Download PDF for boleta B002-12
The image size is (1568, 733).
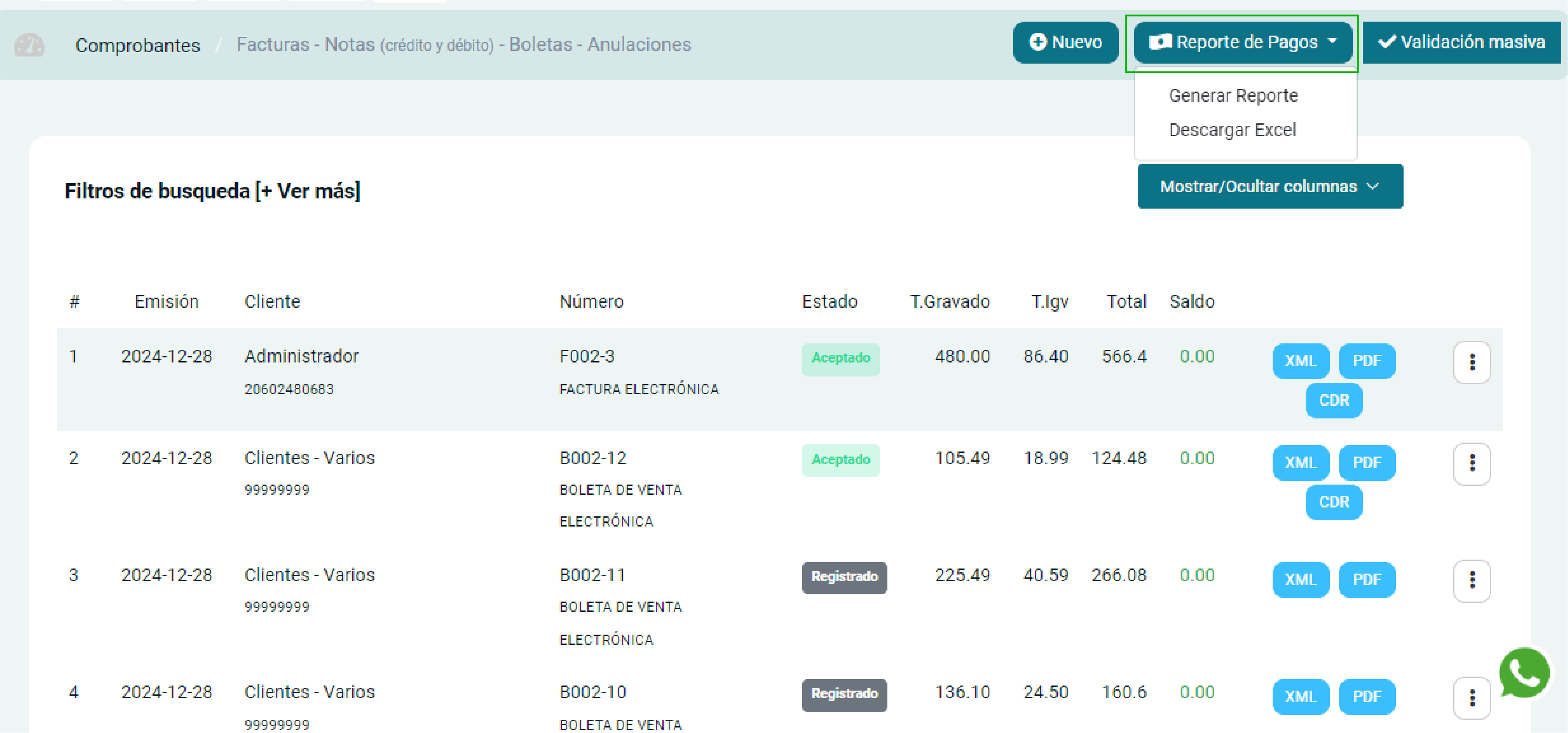click(x=1367, y=463)
